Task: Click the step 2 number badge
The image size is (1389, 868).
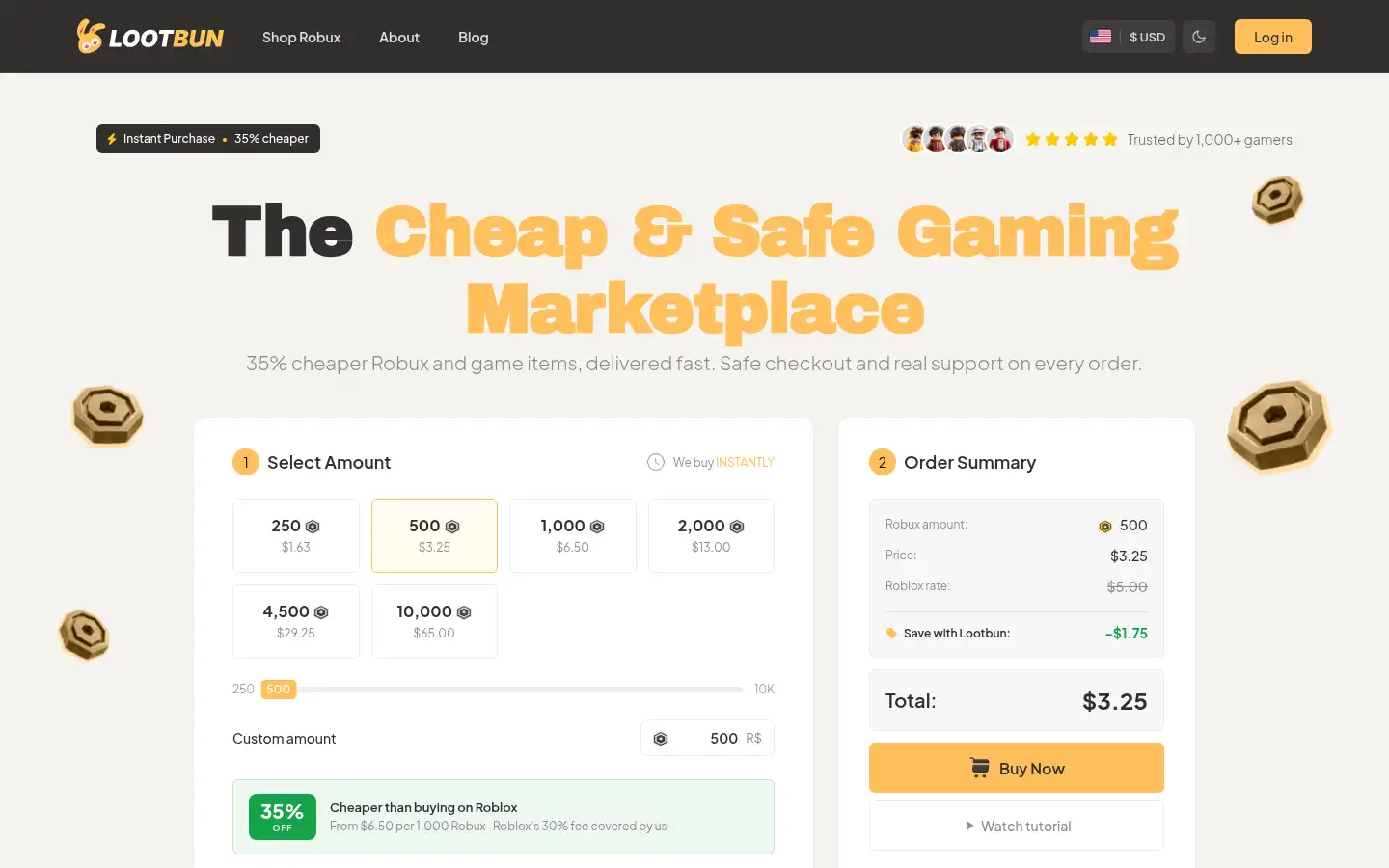Action: pos(883,462)
